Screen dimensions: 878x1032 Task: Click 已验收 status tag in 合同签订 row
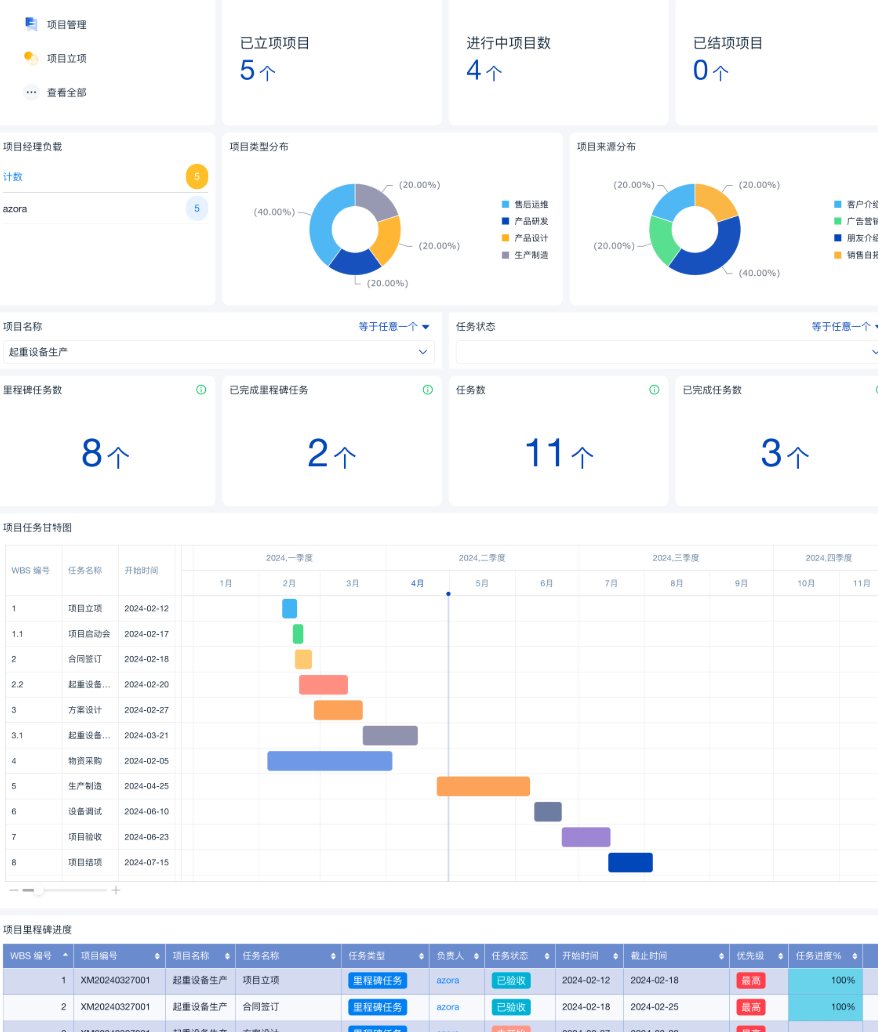[511, 1007]
